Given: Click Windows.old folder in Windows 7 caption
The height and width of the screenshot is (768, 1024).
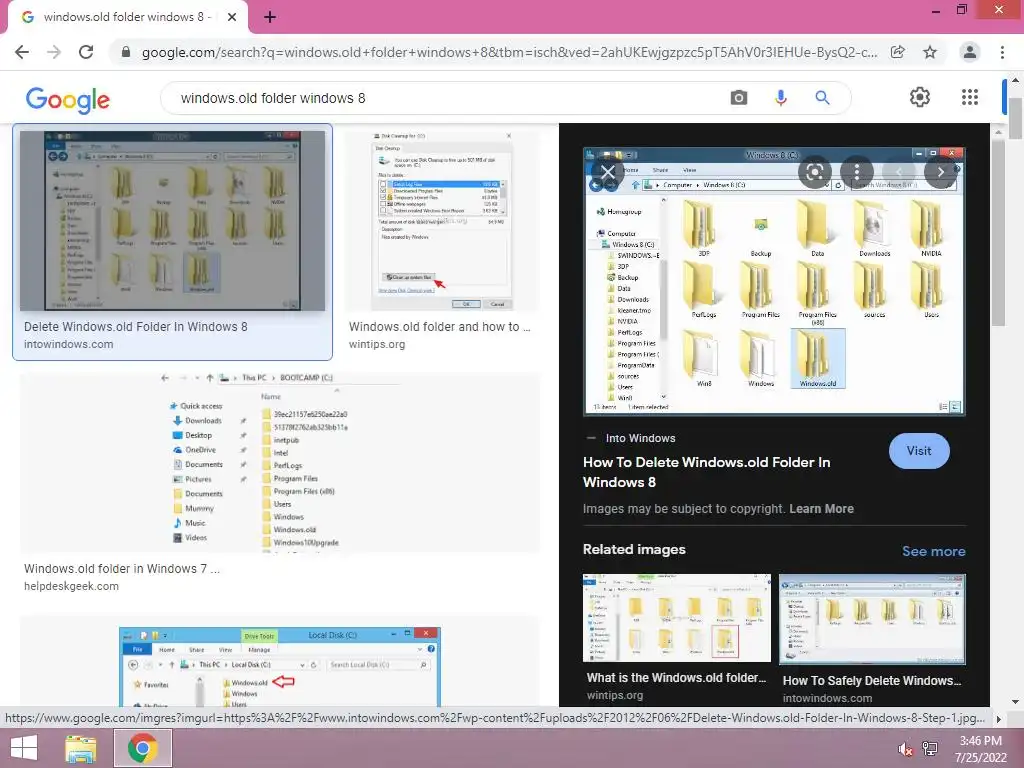Looking at the screenshot, I should coord(121,569).
